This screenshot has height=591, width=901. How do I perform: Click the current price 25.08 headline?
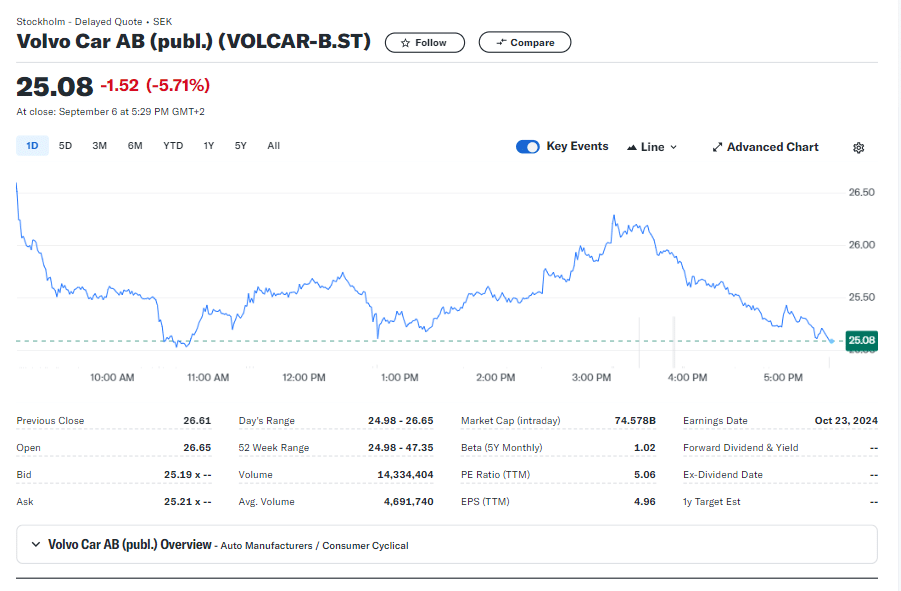coord(55,87)
